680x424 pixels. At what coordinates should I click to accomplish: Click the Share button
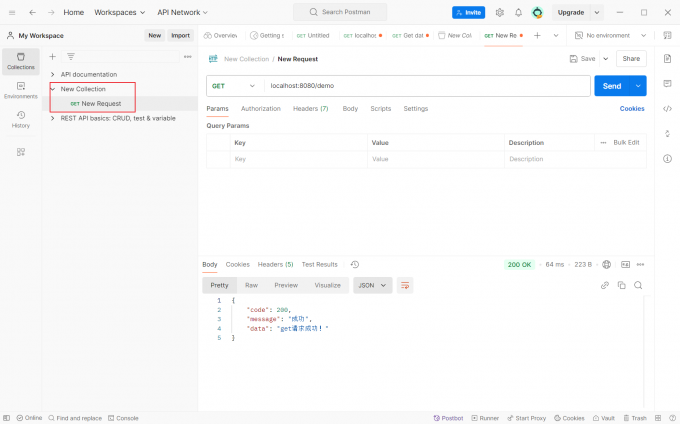[x=631, y=59]
